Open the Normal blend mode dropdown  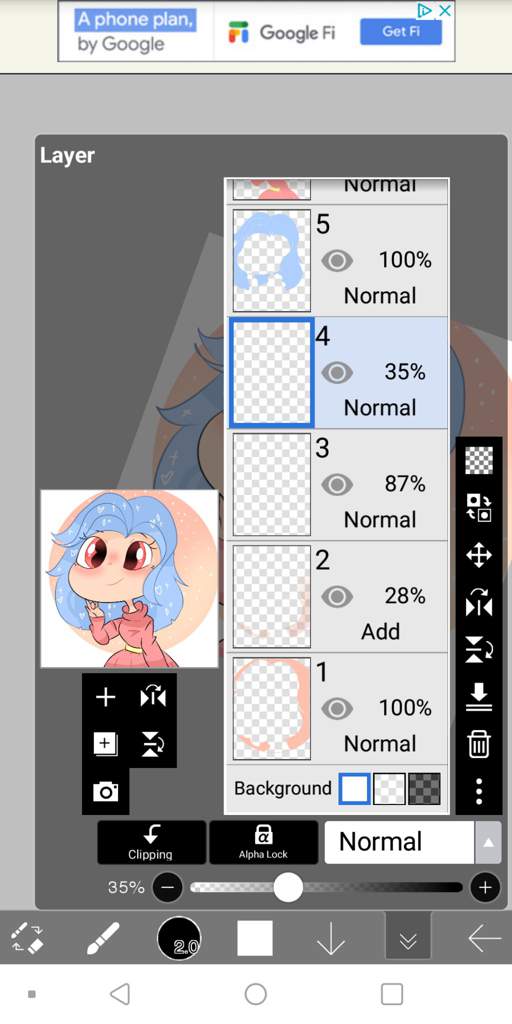(x=399, y=842)
